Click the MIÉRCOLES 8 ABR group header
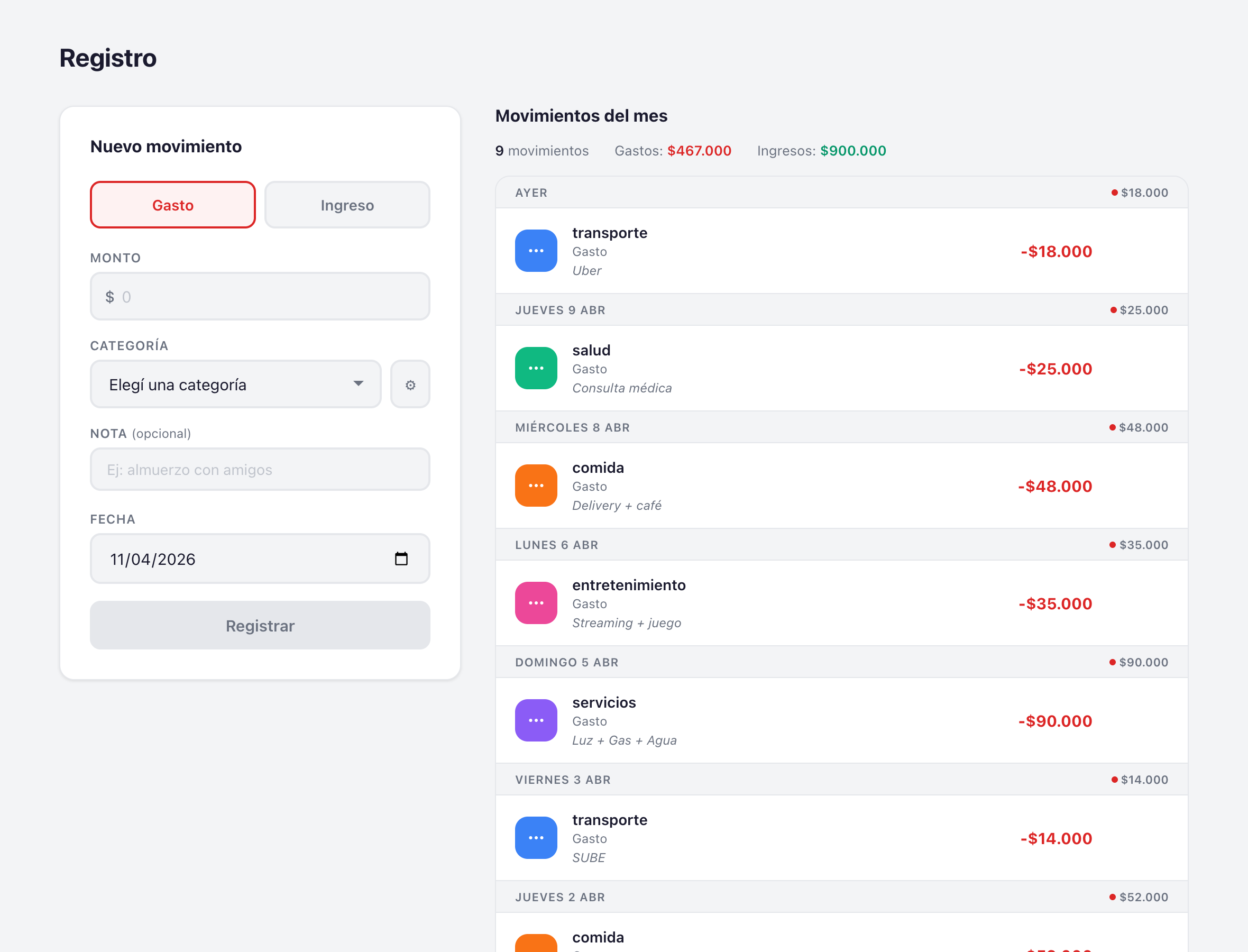The image size is (1248, 952). click(x=572, y=427)
